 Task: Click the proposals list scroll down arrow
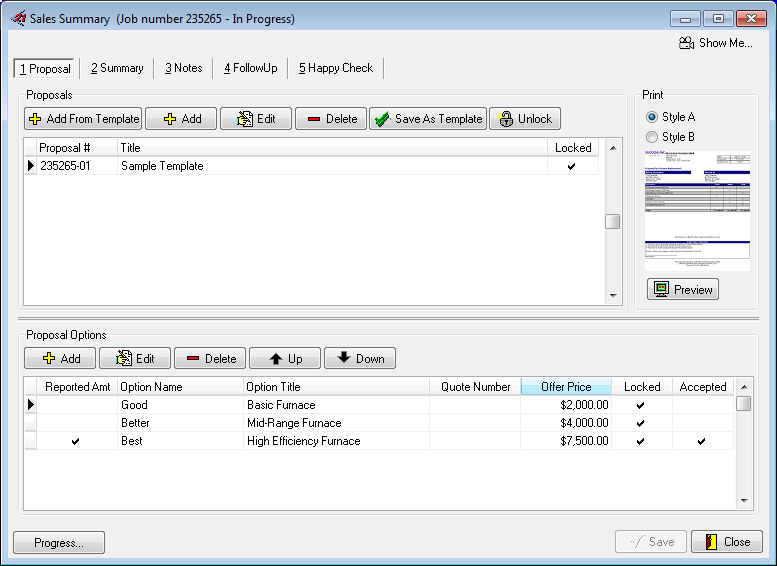(613, 295)
